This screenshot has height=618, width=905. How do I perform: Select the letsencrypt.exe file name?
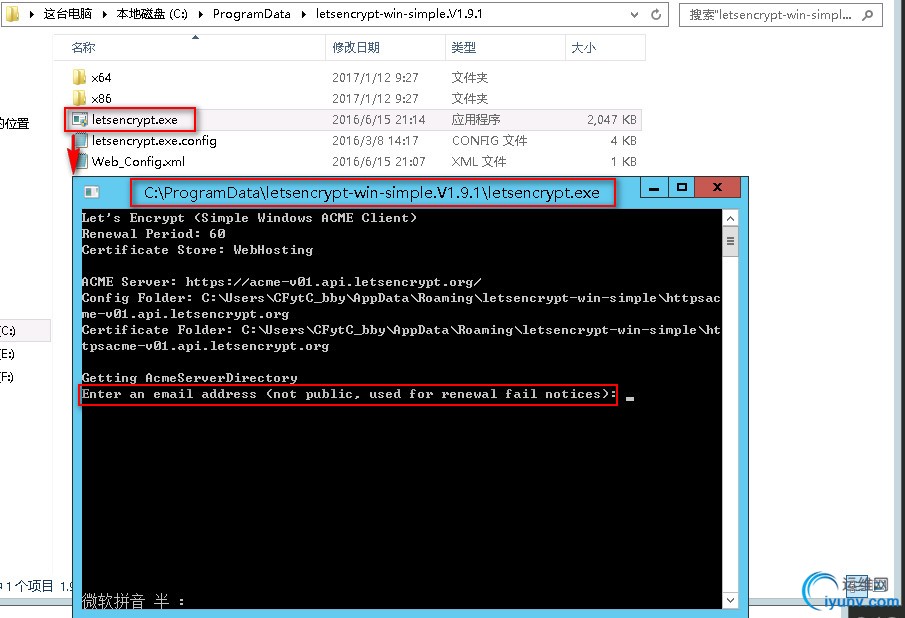(134, 119)
